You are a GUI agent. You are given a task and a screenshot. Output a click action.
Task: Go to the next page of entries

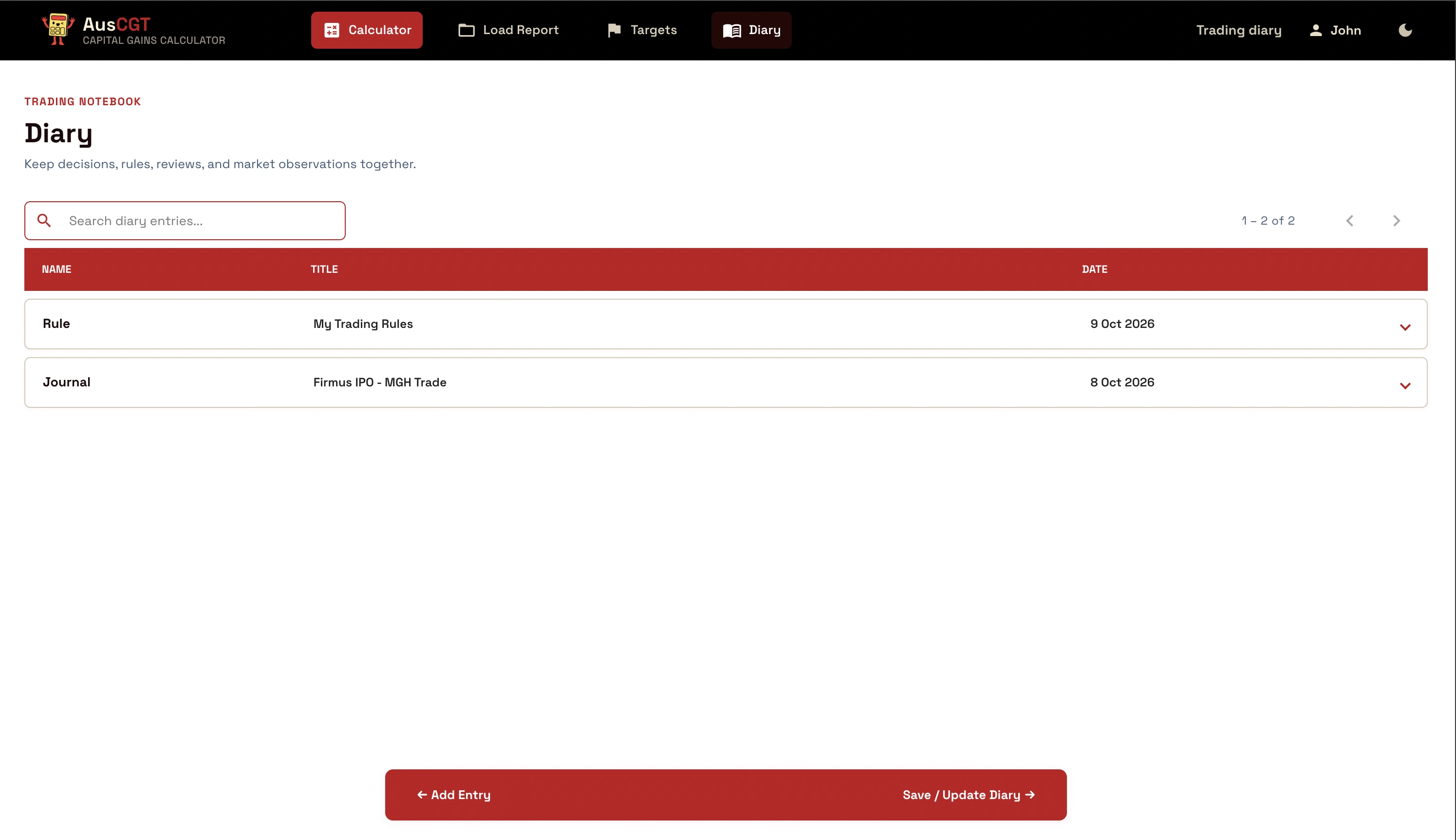[1396, 220]
